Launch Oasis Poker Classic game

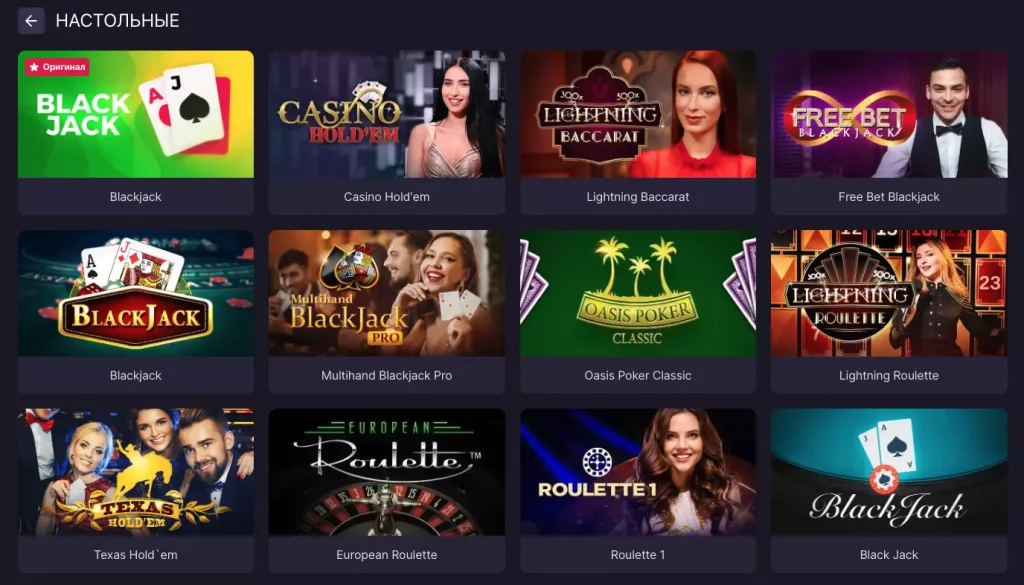(x=638, y=293)
